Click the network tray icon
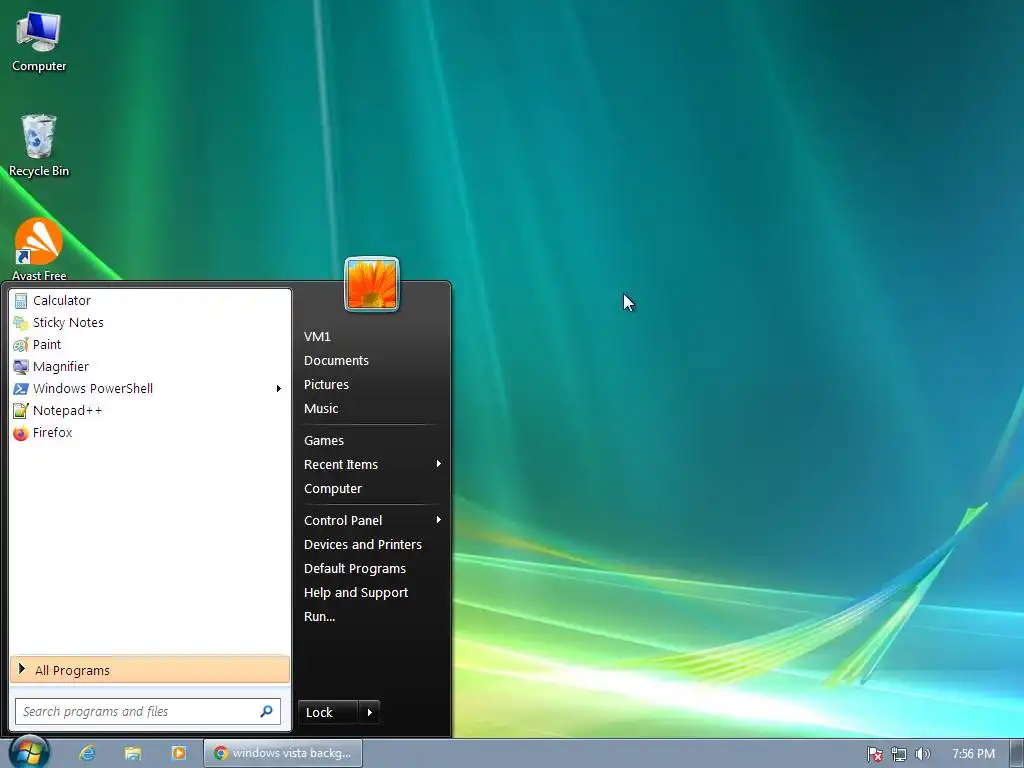Viewport: 1024px width, 768px height. pos(899,754)
